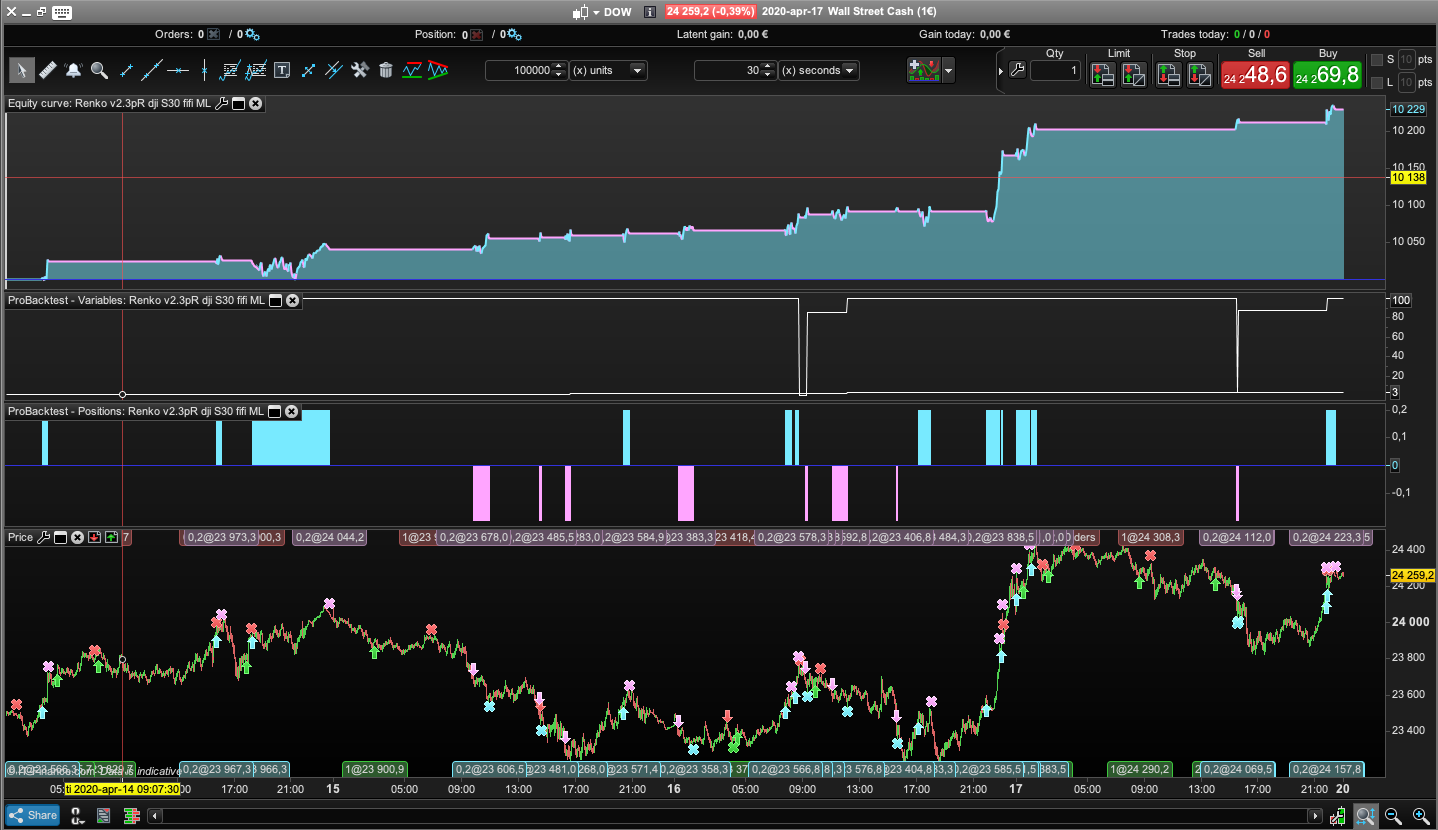
Task: Select the cursor arrow tool
Action: click(x=22, y=70)
